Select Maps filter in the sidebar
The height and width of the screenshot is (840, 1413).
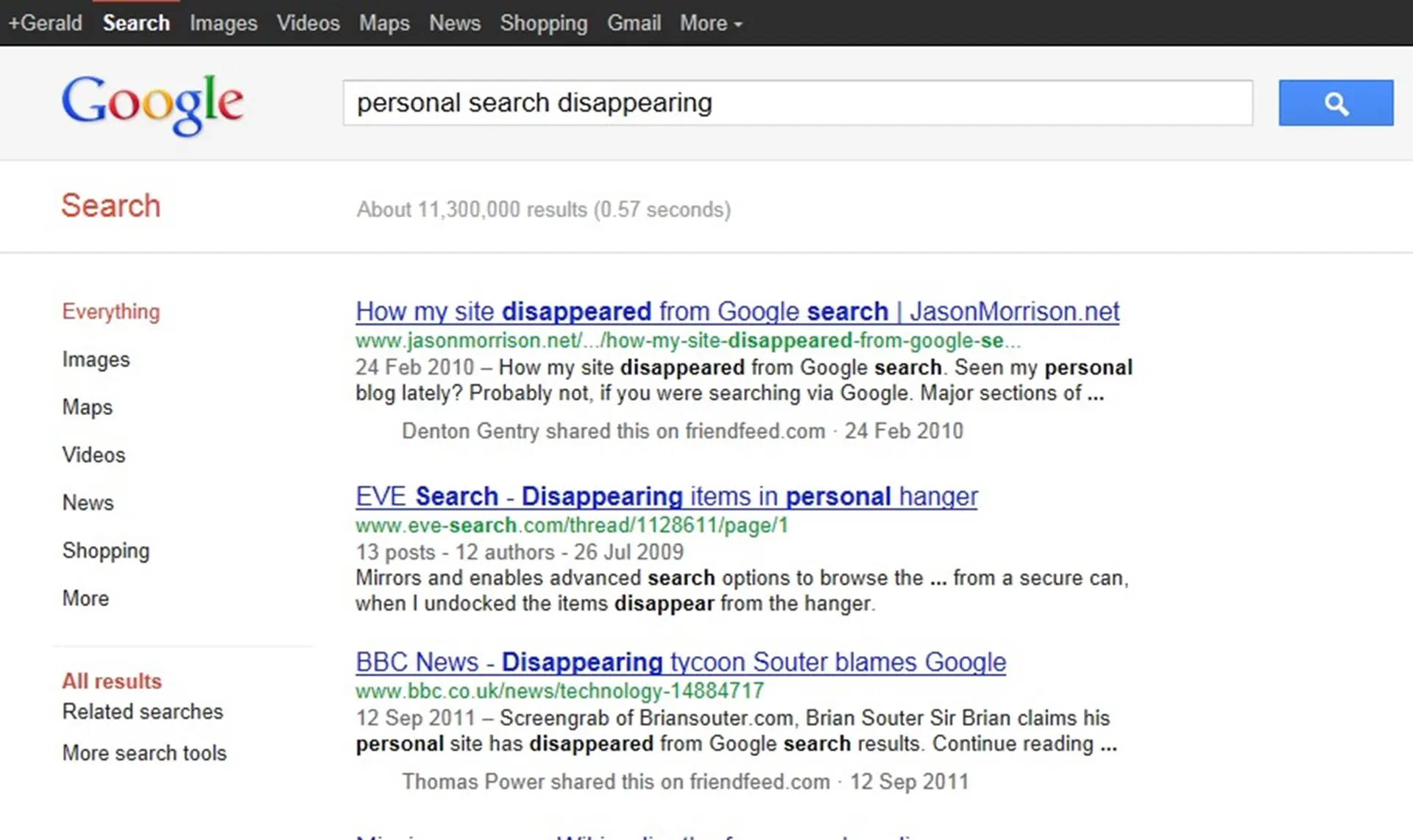[x=87, y=407]
